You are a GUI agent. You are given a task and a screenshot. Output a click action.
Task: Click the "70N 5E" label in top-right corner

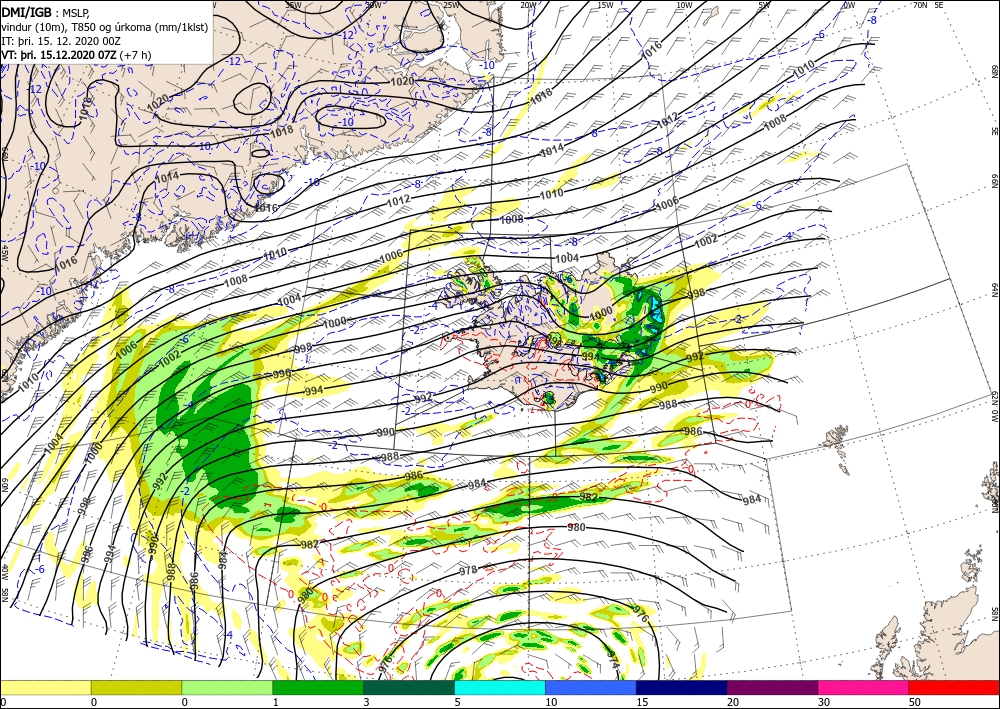click(929, 4)
